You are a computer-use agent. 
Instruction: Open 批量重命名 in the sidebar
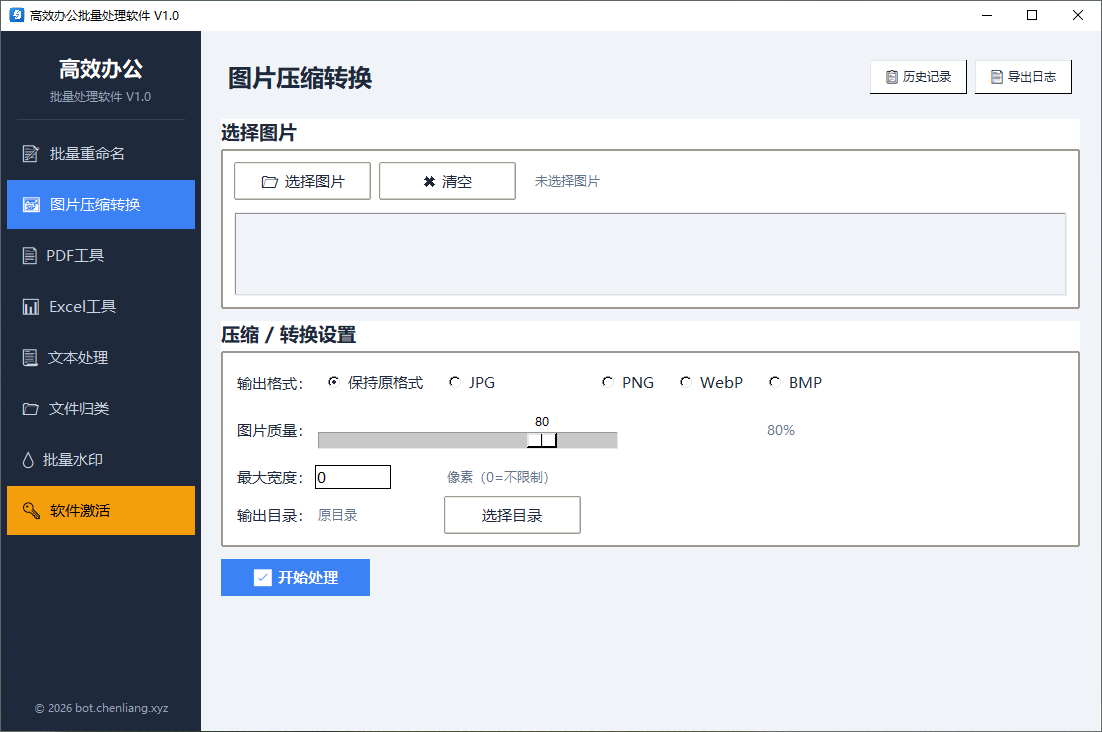pos(101,154)
